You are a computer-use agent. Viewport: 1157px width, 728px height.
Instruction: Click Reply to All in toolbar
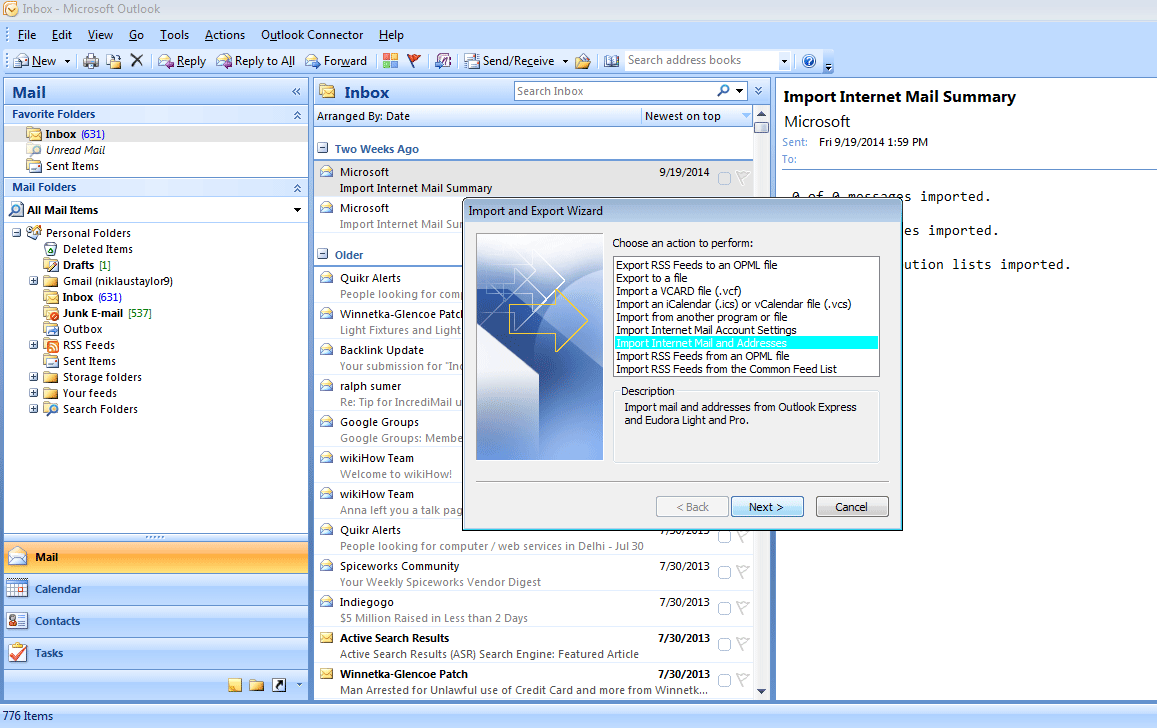pyautogui.click(x=255, y=61)
